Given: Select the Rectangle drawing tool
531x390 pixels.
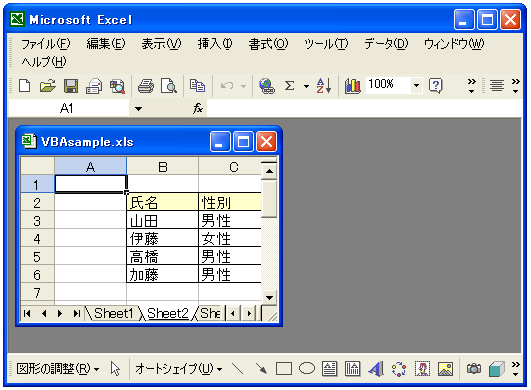Looking at the screenshot, I should click(x=284, y=369).
